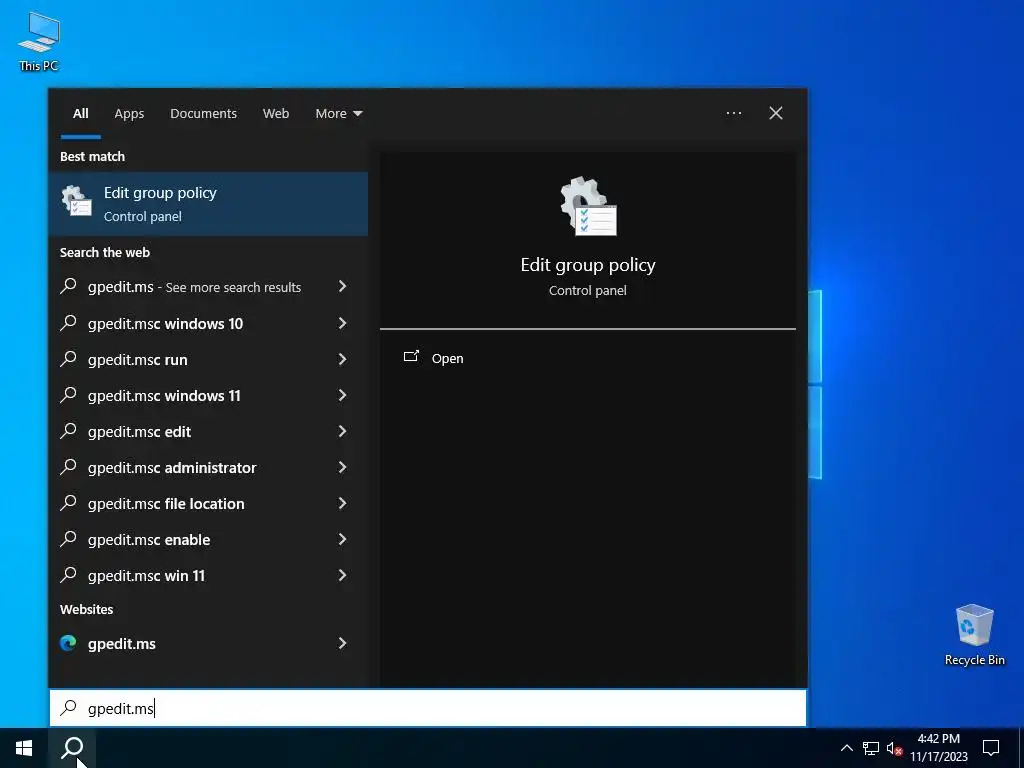Click the large Edit group policy icon in preview
This screenshot has height=768, width=1024.
coord(588,206)
